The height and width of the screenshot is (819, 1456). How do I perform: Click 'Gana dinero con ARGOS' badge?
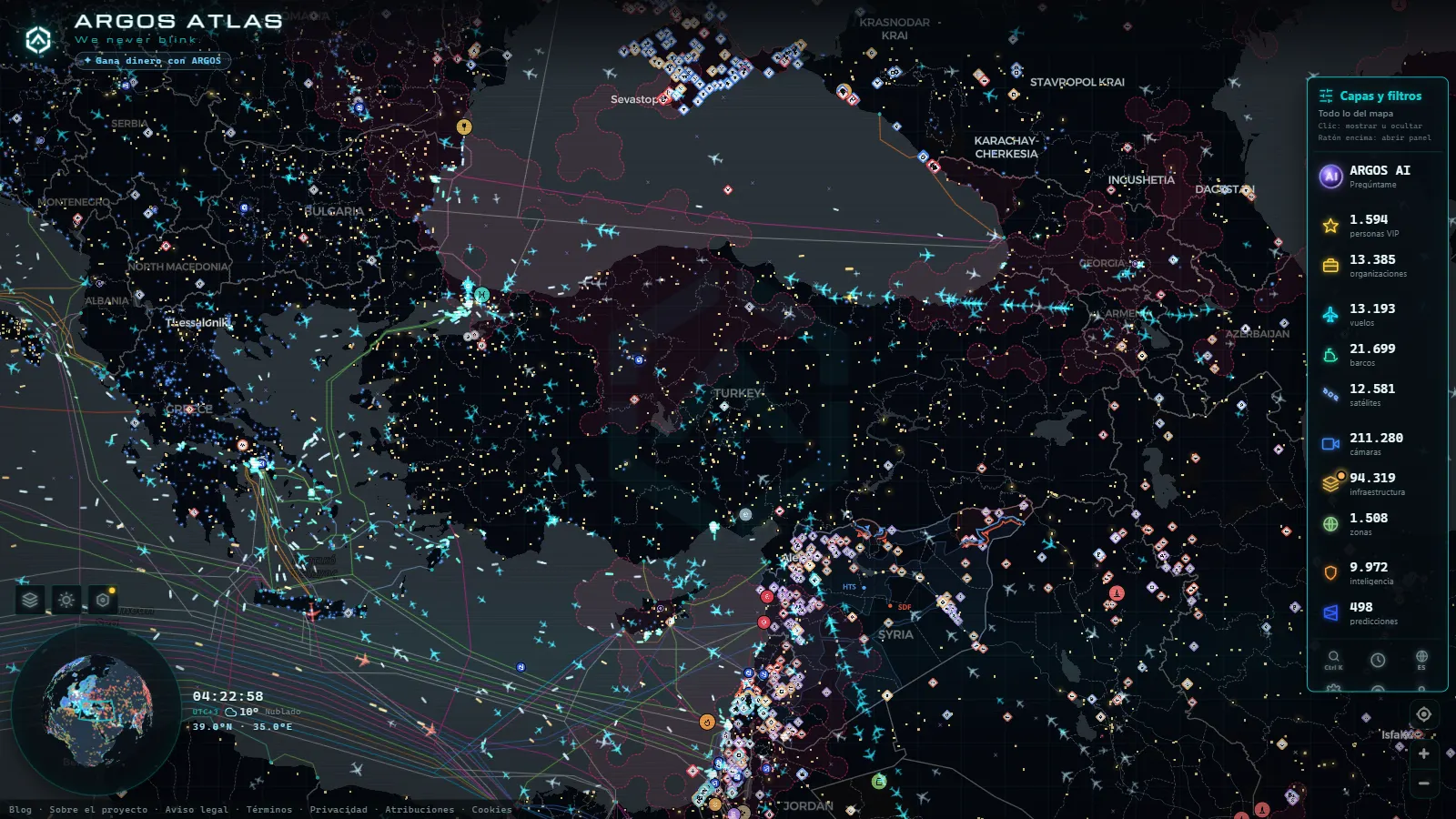pos(153,61)
